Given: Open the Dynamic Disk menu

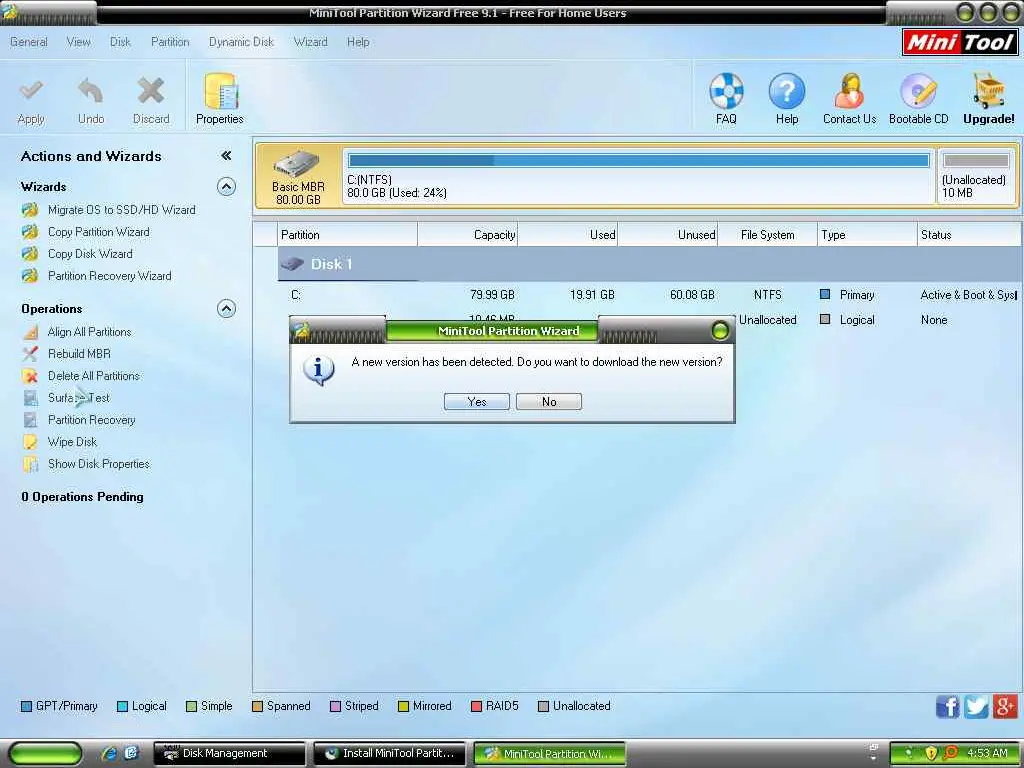Looking at the screenshot, I should [x=241, y=42].
